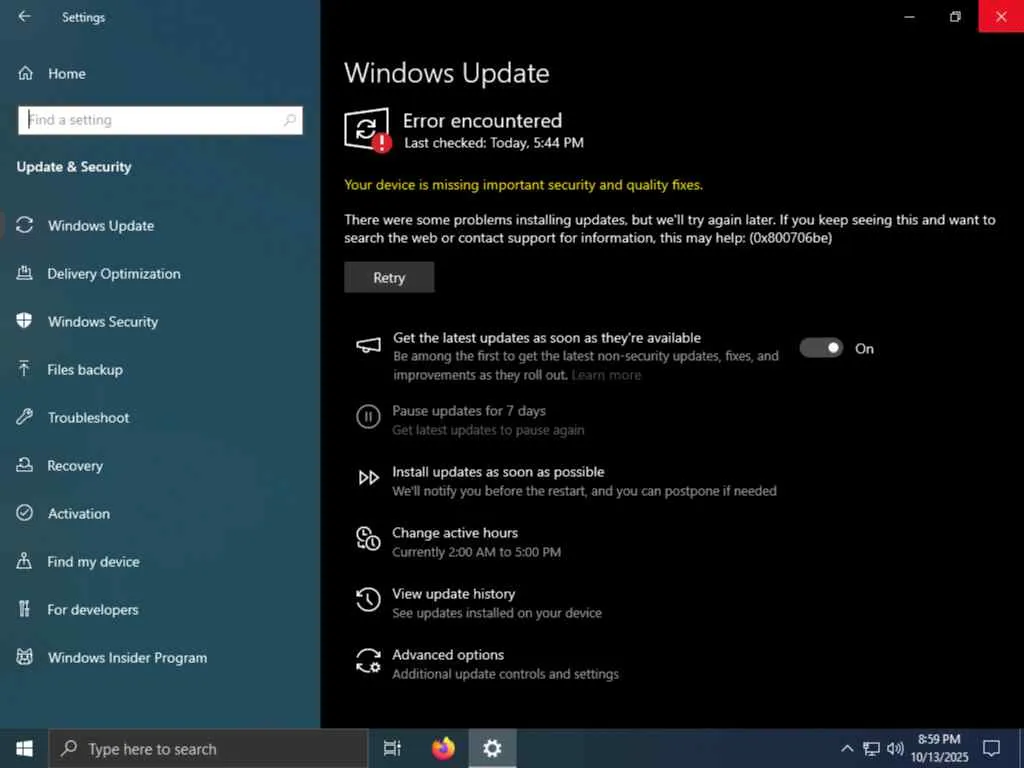This screenshot has width=1024, height=768.
Task: Click the missing security fixes warning text
Action: click(x=524, y=185)
